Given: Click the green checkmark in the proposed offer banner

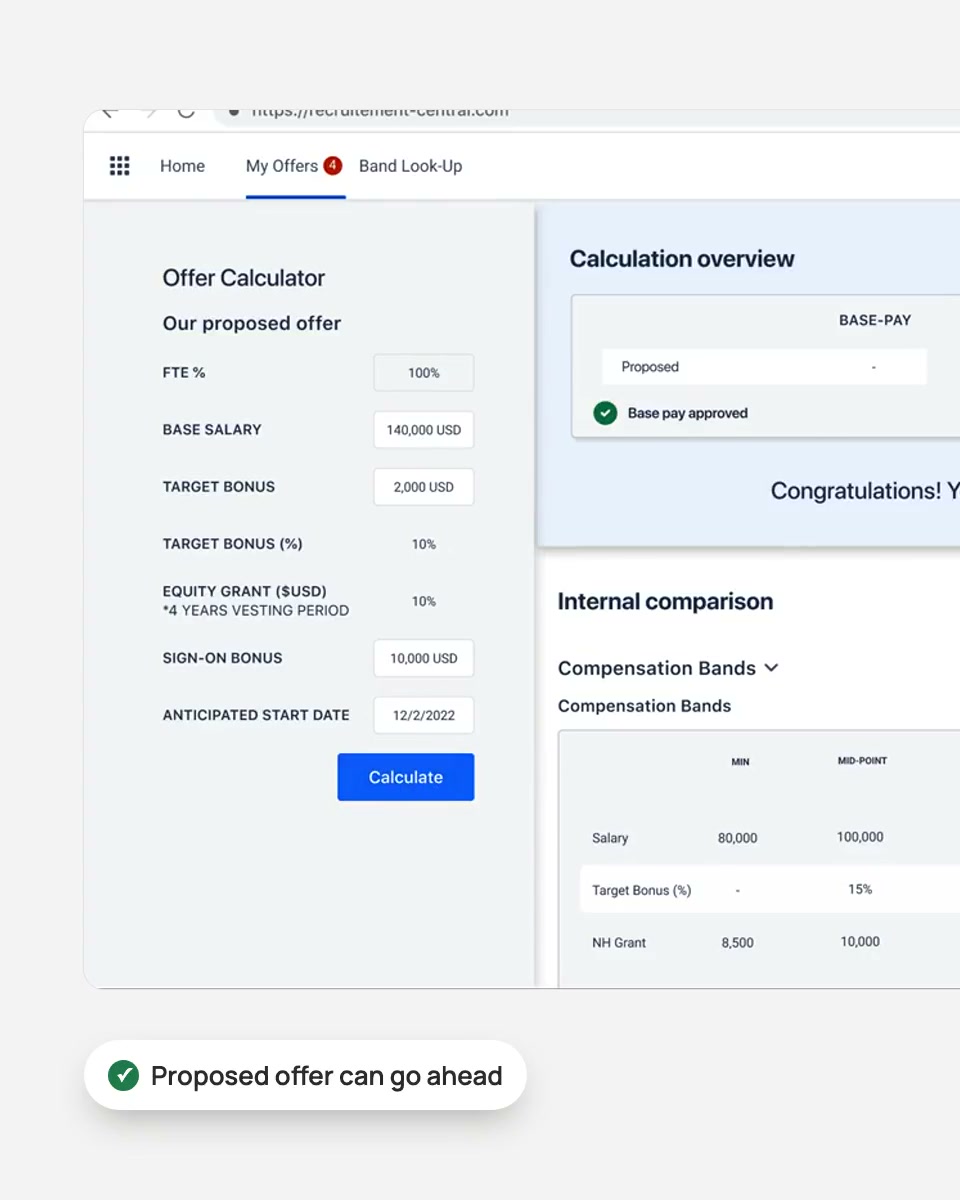Looking at the screenshot, I should point(123,1076).
